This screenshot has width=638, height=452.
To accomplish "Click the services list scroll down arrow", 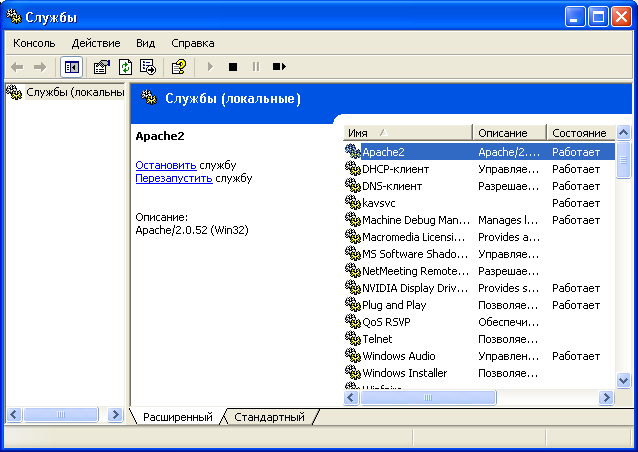I will click(x=623, y=381).
